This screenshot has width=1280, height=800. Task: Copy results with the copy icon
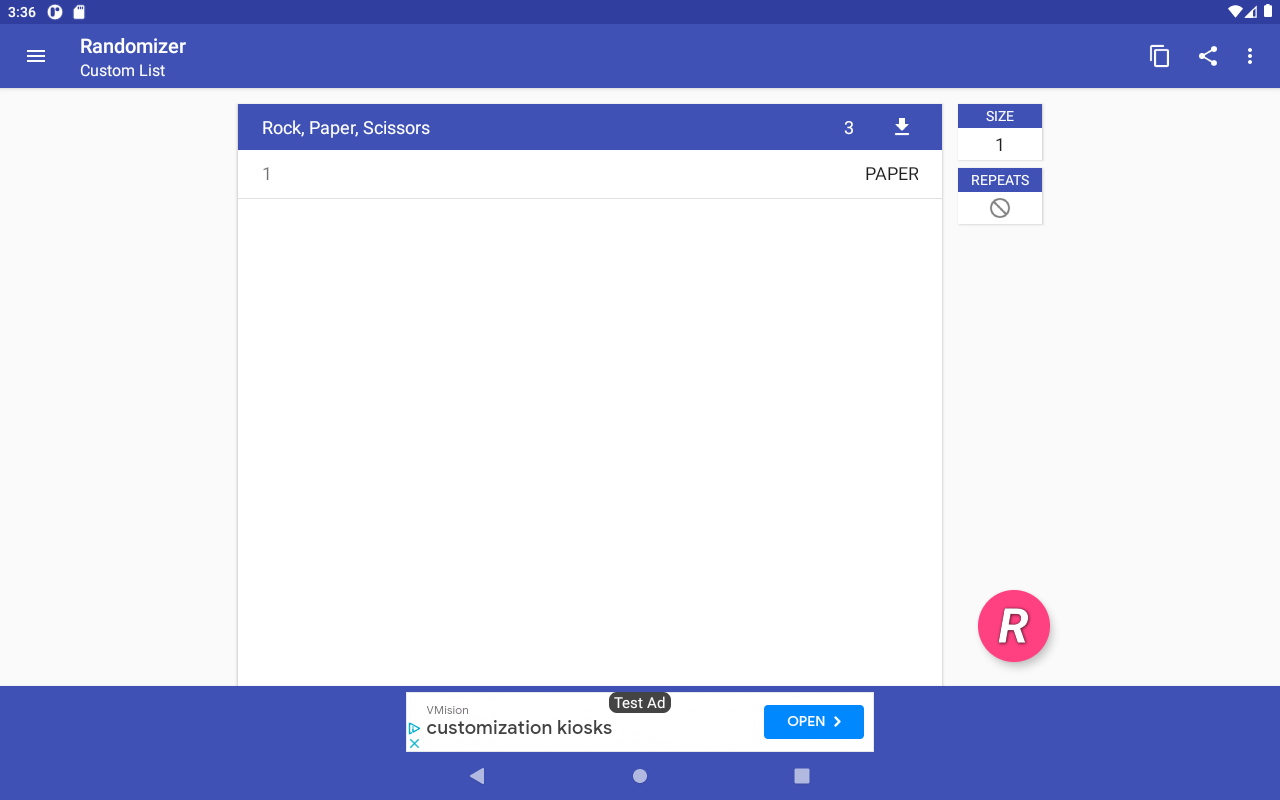tap(1159, 56)
